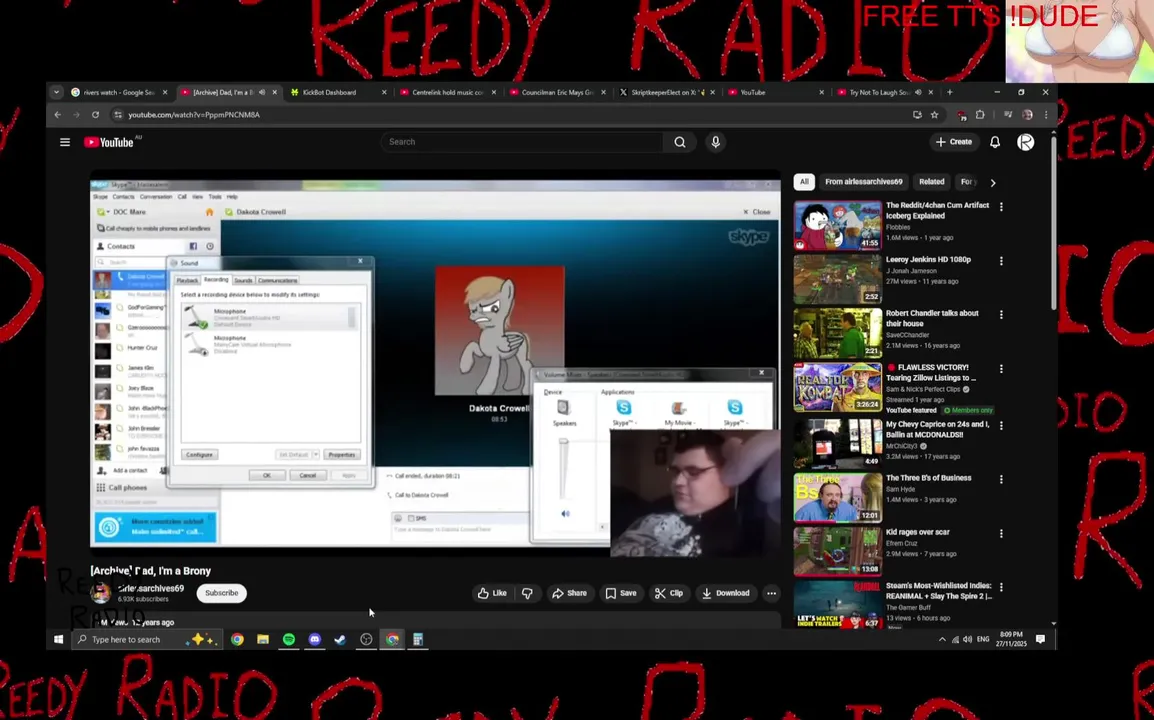The height and width of the screenshot is (720, 1154).
Task: Click the Create button
Action: coord(954,142)
